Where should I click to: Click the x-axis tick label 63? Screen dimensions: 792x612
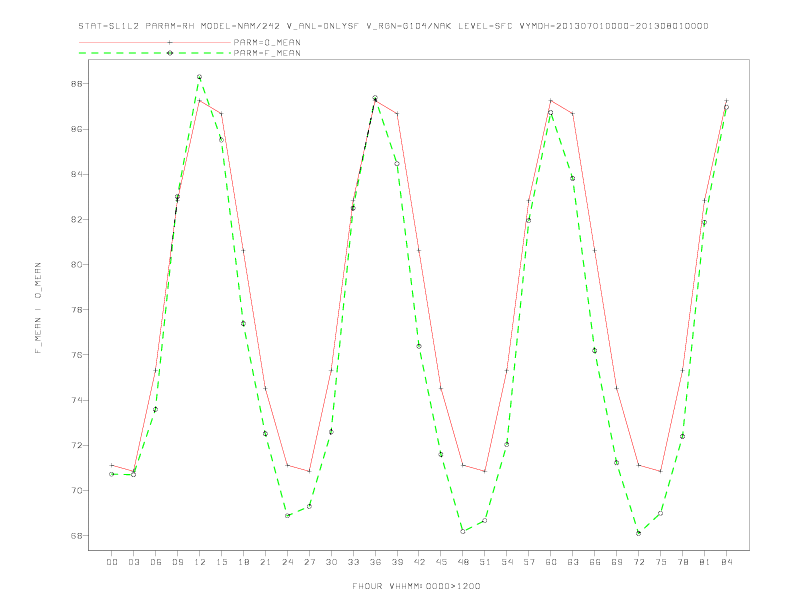pos(573,562)
